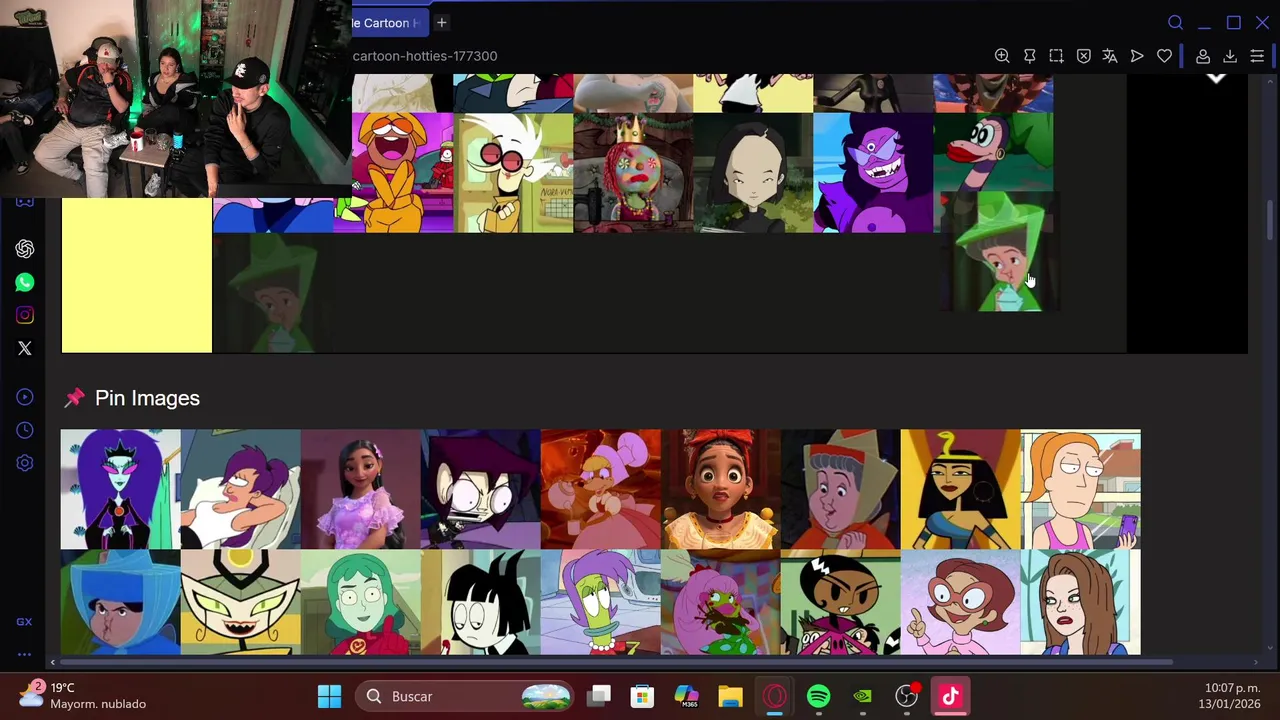Select the brown-haired woman Rick and Morty image
Viewport: 1280px width, 720px height.
pos(1080,603)
